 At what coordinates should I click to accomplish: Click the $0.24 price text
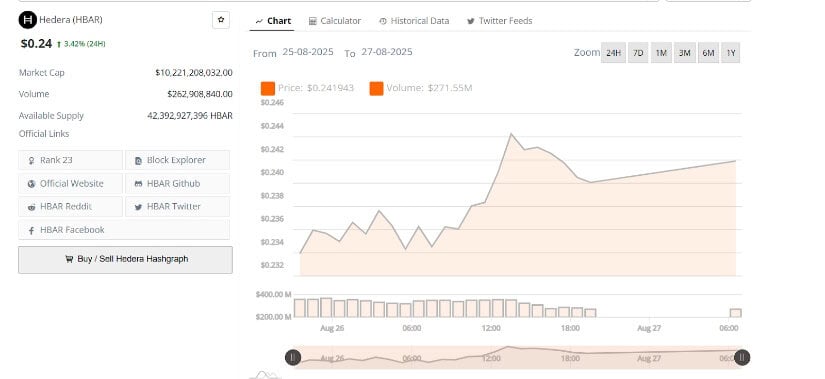tap(36, 44)
